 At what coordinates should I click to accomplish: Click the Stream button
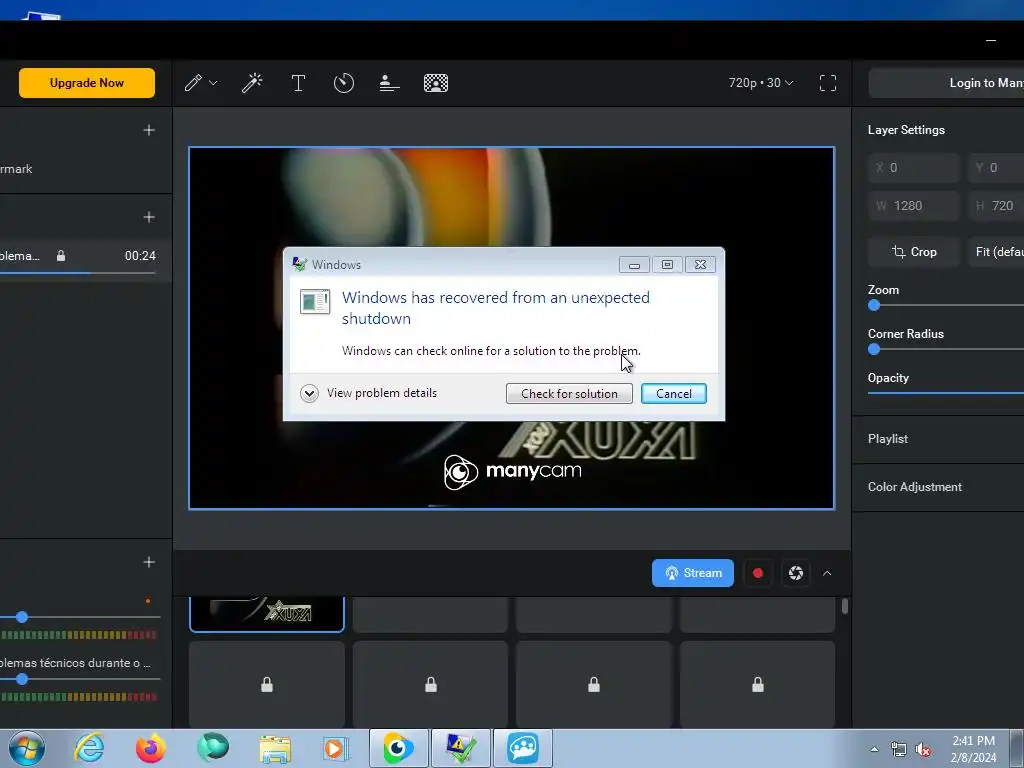click(692, 573)
